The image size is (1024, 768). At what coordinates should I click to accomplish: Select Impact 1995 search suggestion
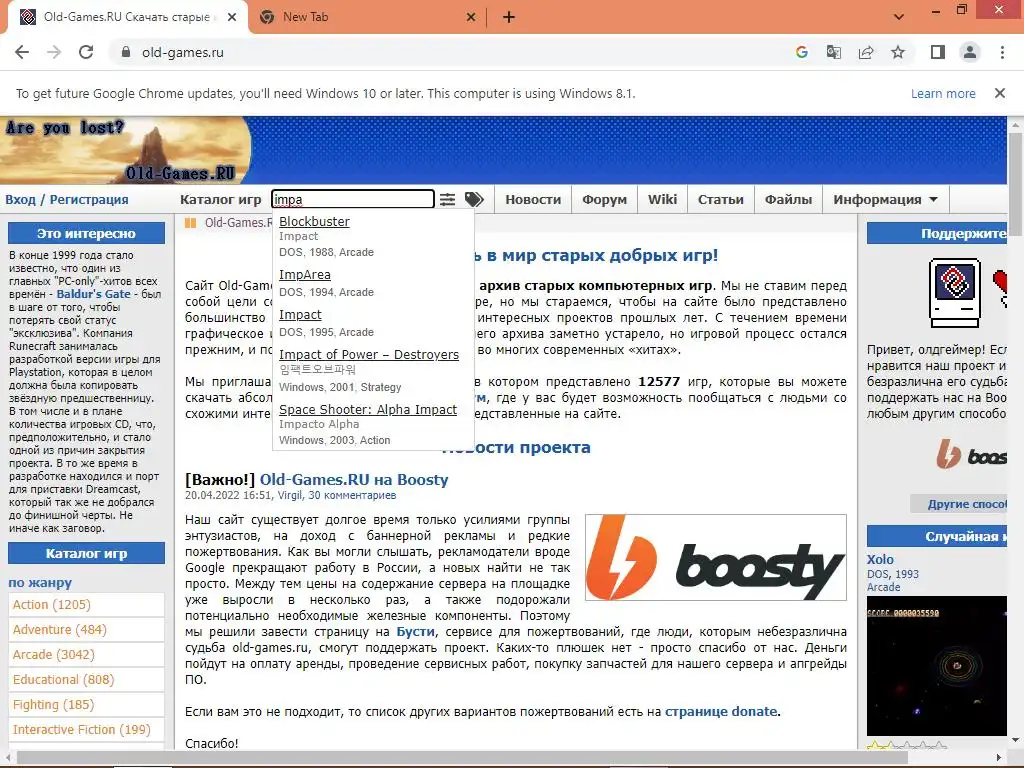click(x=300, y=315)
